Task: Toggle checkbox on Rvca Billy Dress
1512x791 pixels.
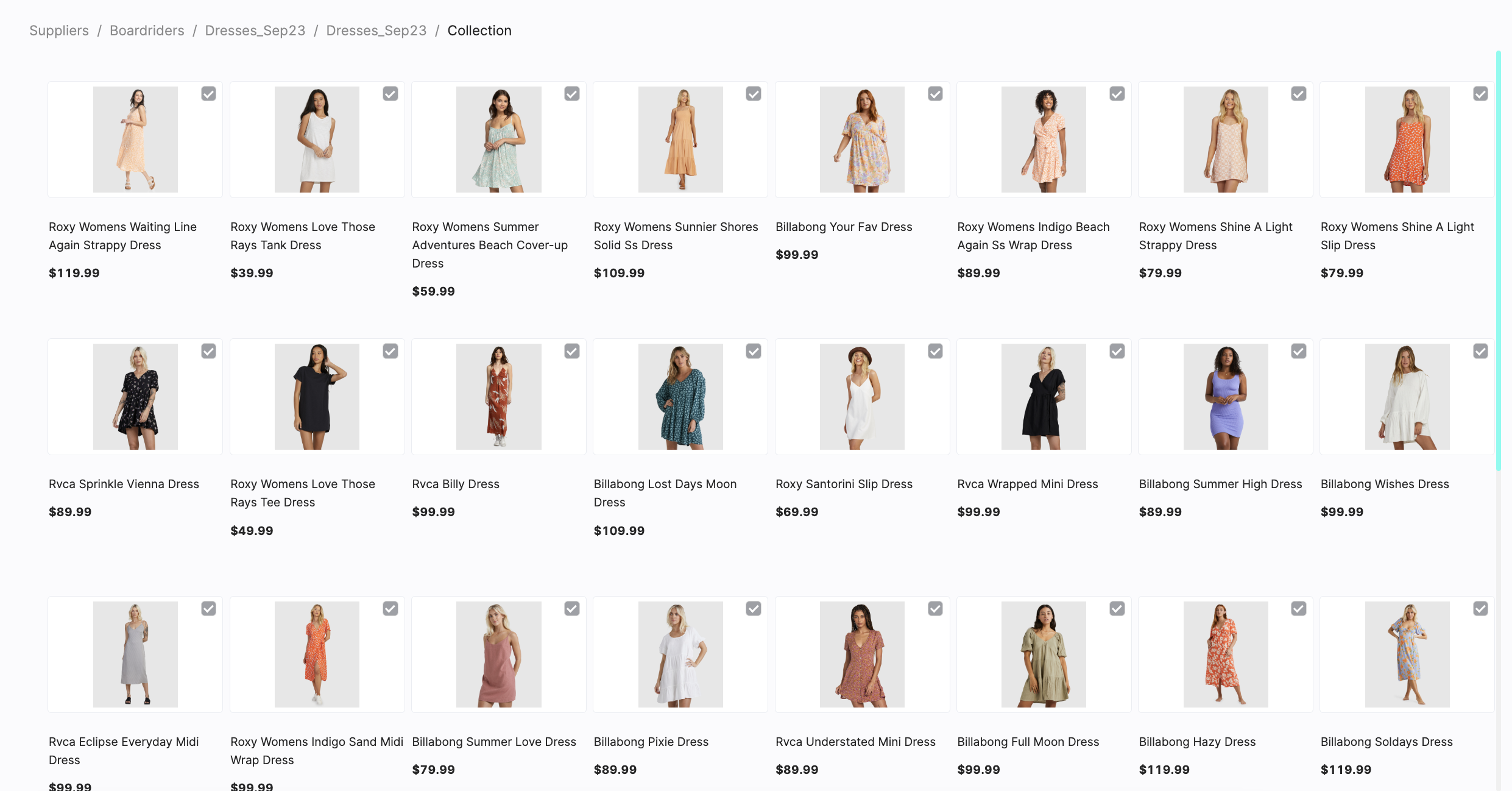Action: 571,351
